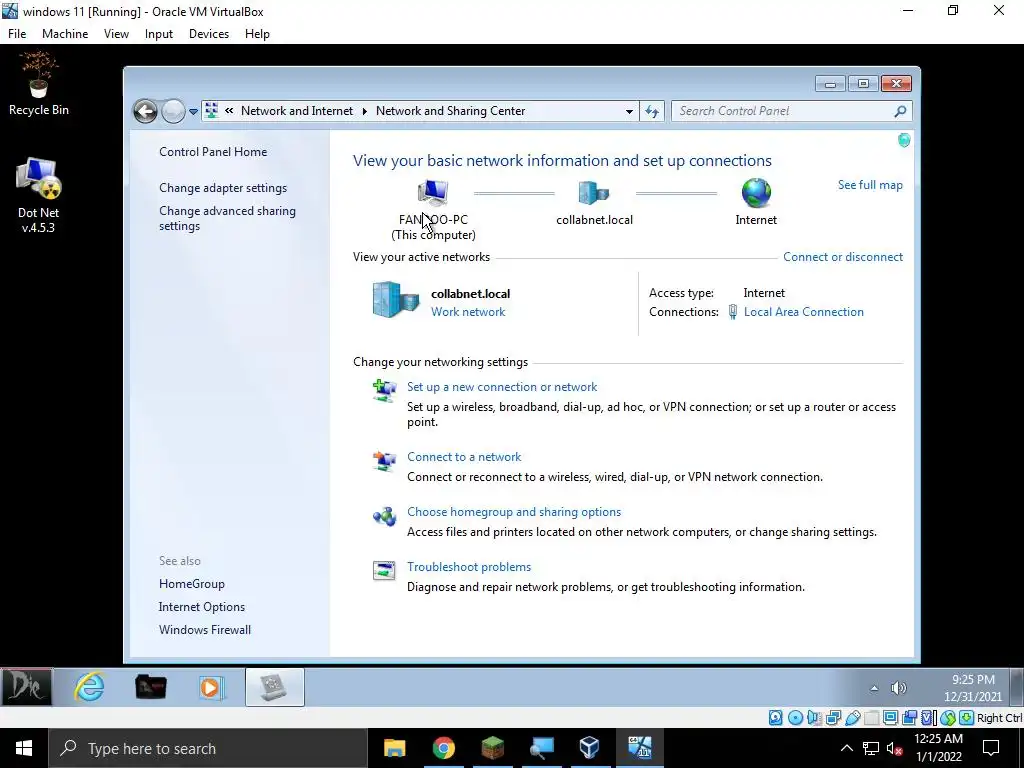Click the VirtualBox optical drive status icon
The height and width of the screenshot is (768, 1024).
[795, 718]
